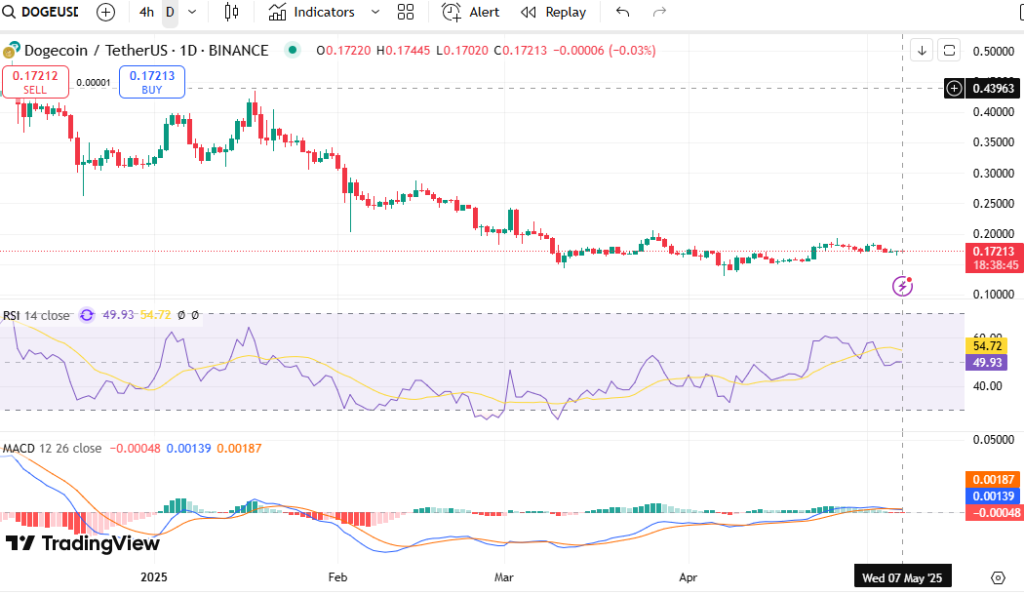Click the 49.93 value in the RSI legend
The image size is (1024, 595).
[x=118, y=315]
